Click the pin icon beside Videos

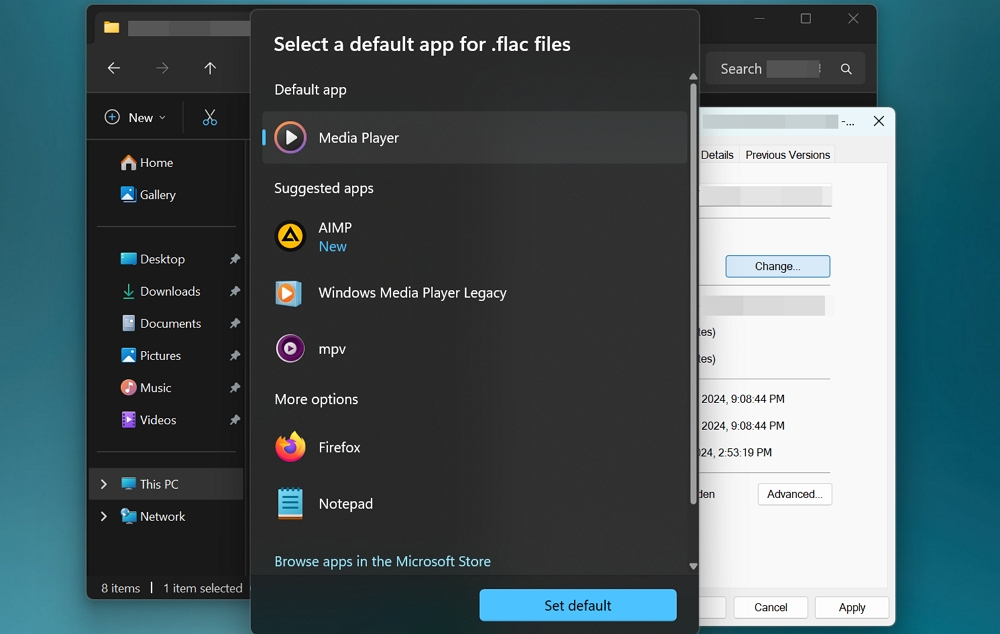tap(235, 420)
